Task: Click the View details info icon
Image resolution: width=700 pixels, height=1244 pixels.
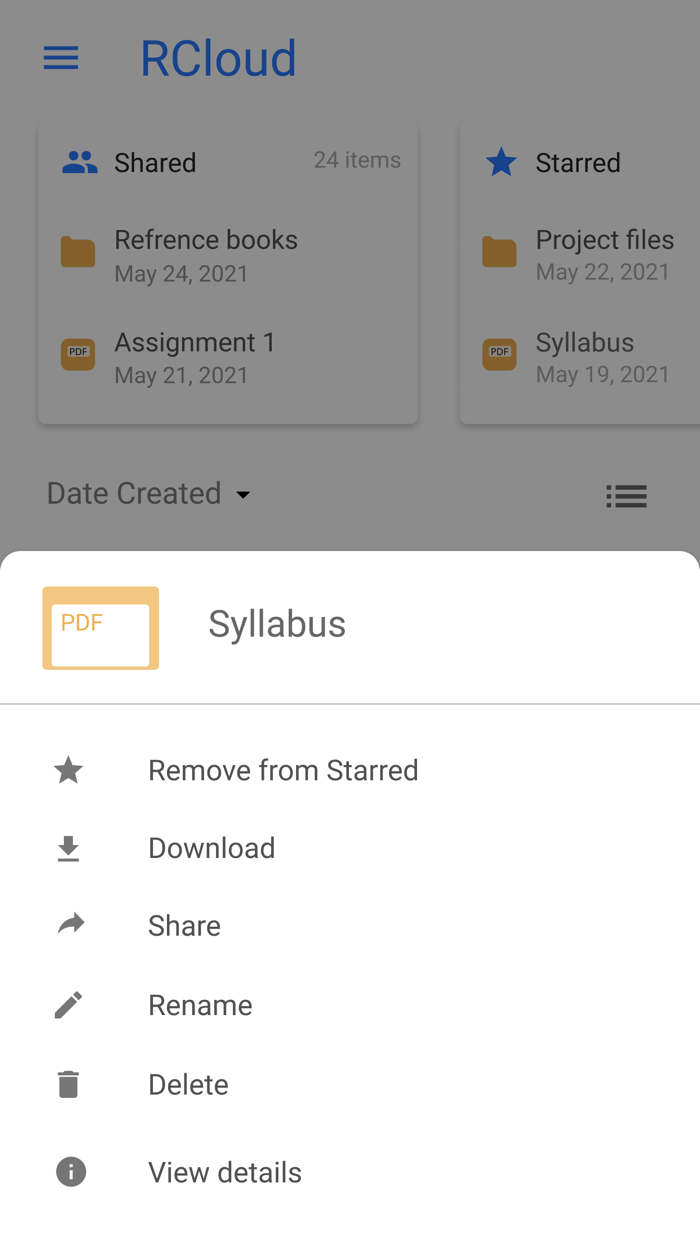Action: (69, 1171)
